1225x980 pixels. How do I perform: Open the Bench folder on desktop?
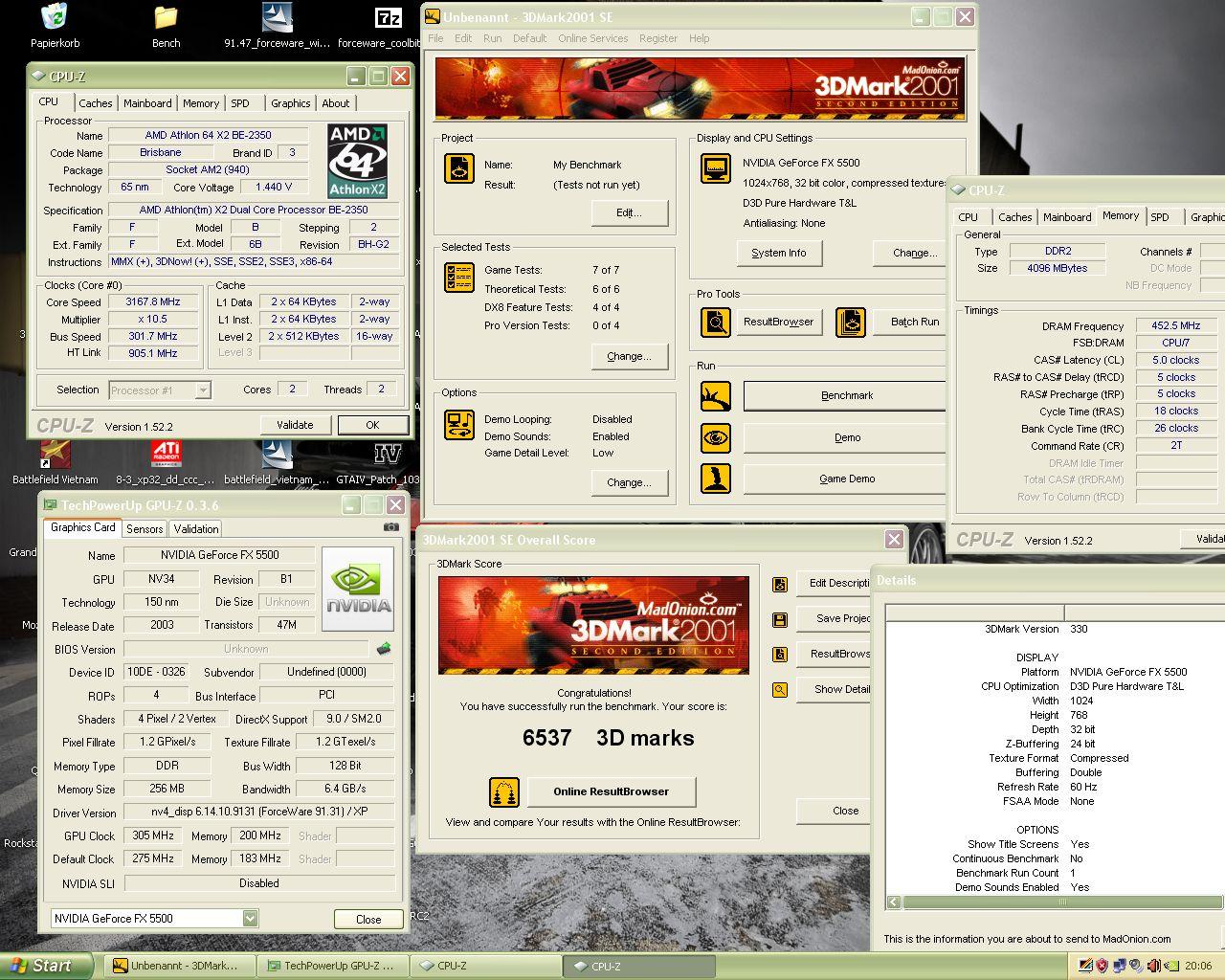[x=166, y=17]
